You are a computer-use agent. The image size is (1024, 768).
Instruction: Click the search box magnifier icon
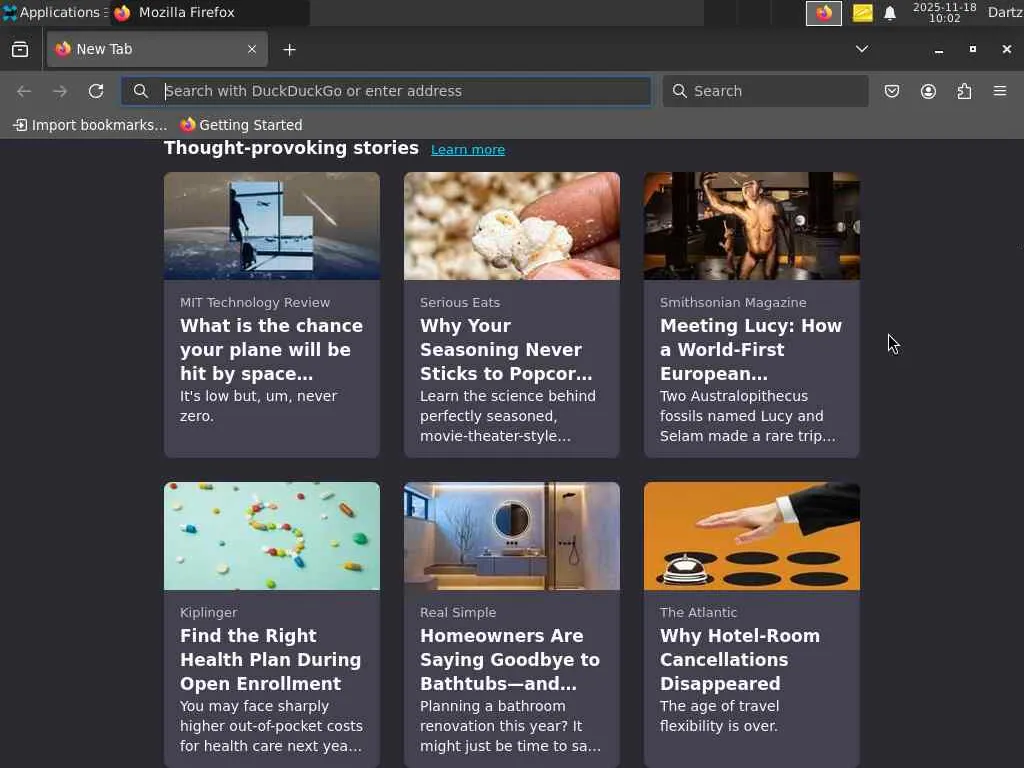point(680,91)
